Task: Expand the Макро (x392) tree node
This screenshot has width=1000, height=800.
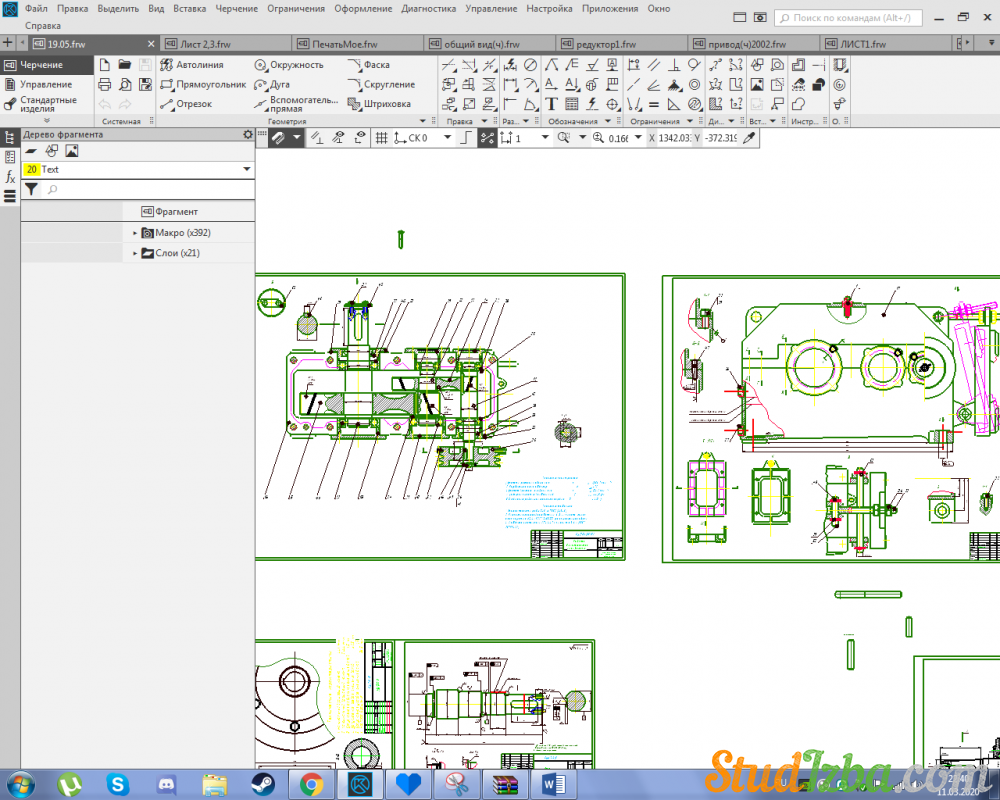Action: 135,233
